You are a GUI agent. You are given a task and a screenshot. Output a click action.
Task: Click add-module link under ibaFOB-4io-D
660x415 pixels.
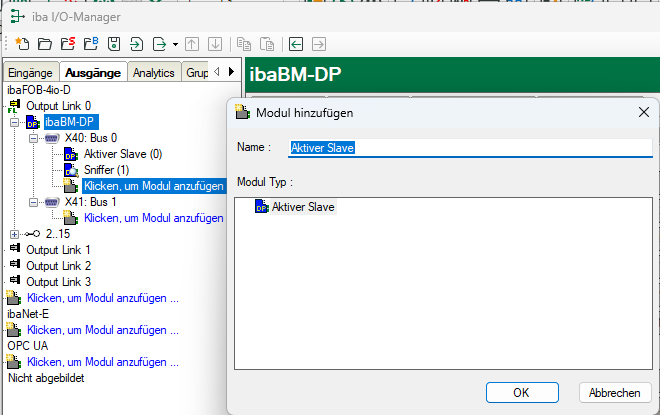[x=103, y=298]
